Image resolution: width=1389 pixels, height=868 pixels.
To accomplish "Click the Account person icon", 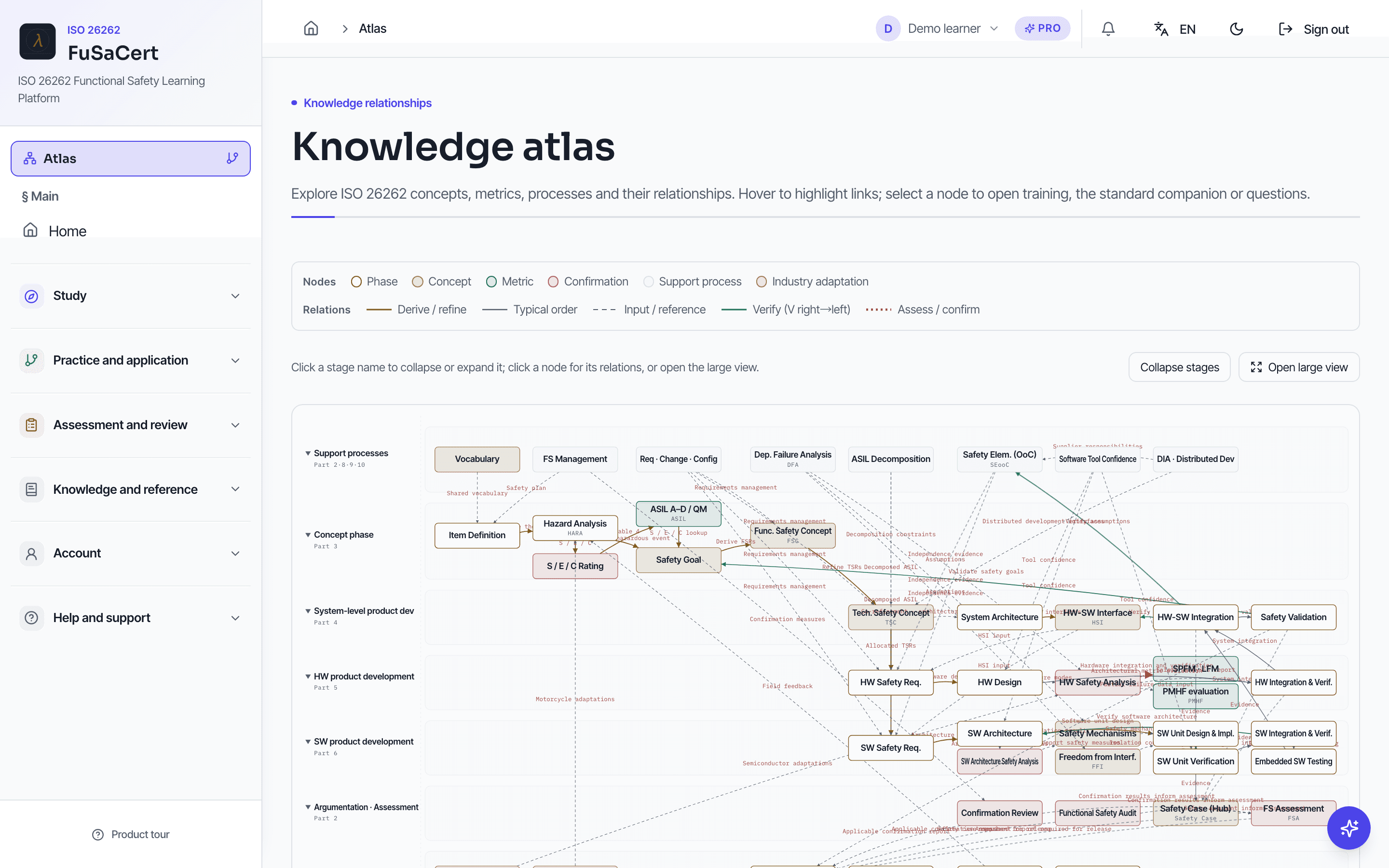I will (31, 554).
